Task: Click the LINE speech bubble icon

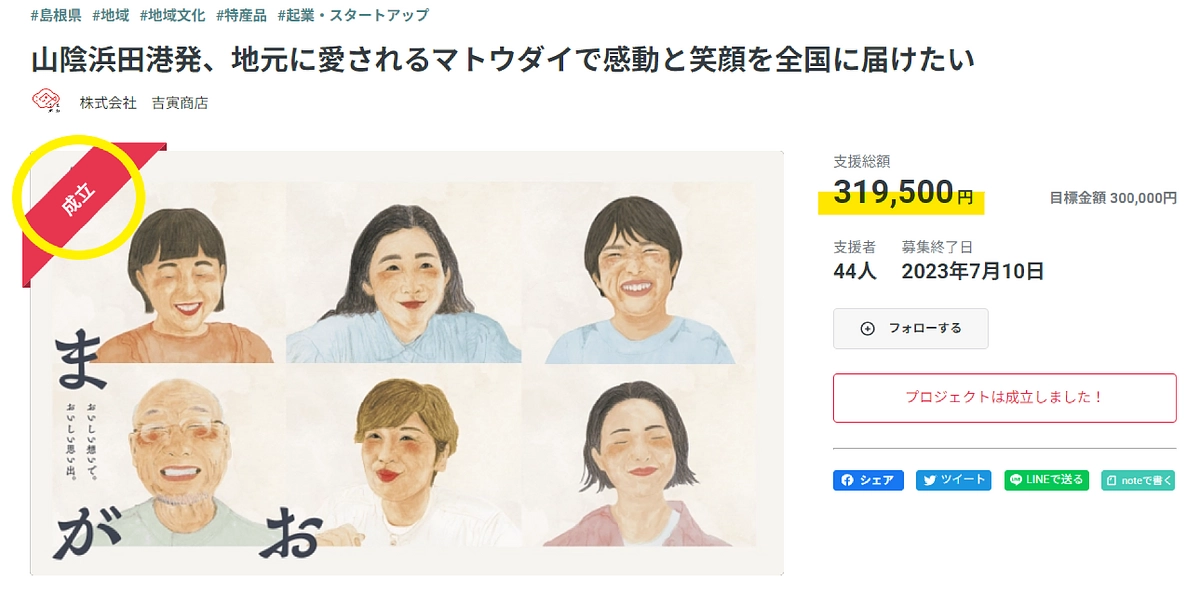Action: point(1014,480)
